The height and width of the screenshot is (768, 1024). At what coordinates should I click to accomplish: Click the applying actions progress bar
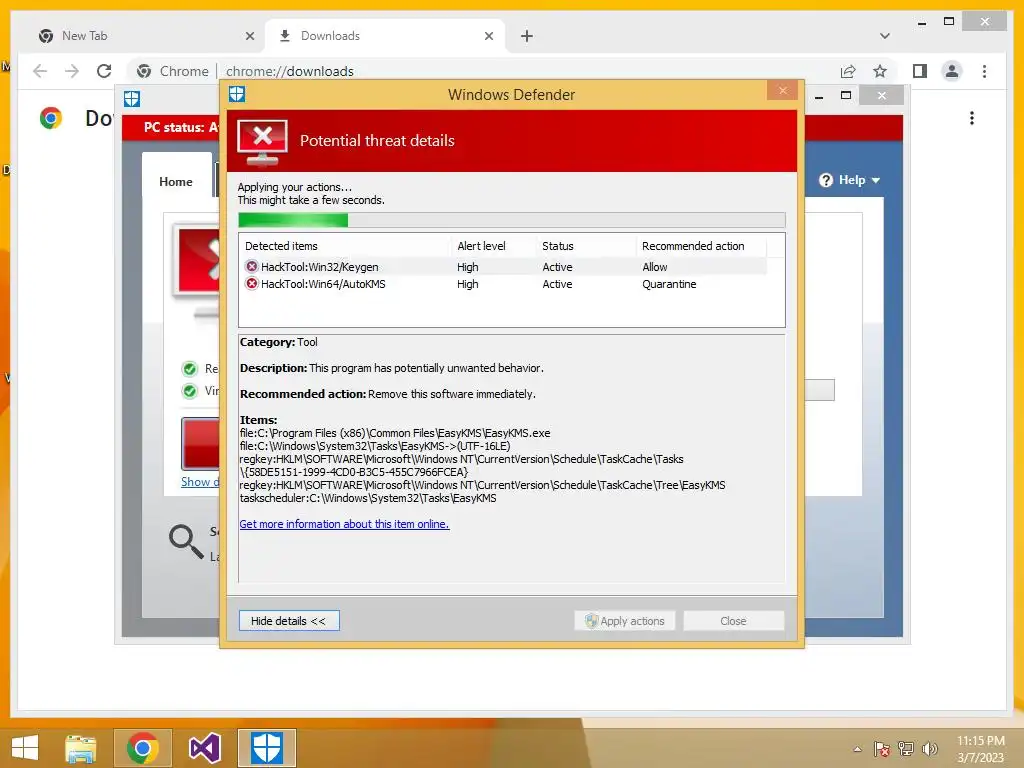coord(511,219)
